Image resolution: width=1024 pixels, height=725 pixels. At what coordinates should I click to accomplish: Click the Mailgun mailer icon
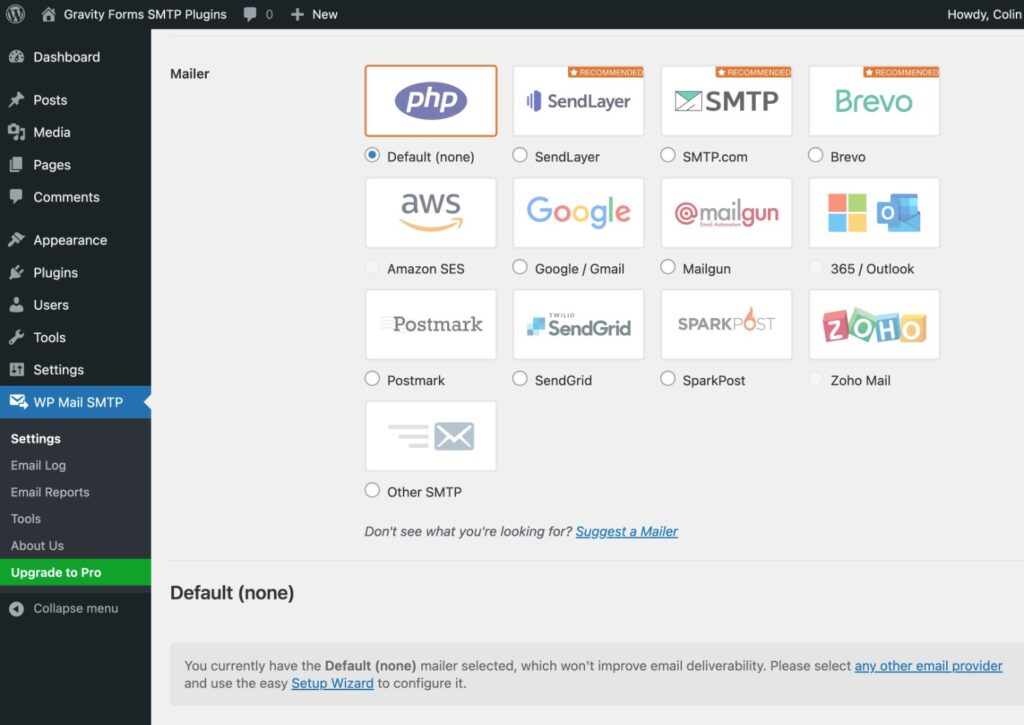click(x=726, y=212)
